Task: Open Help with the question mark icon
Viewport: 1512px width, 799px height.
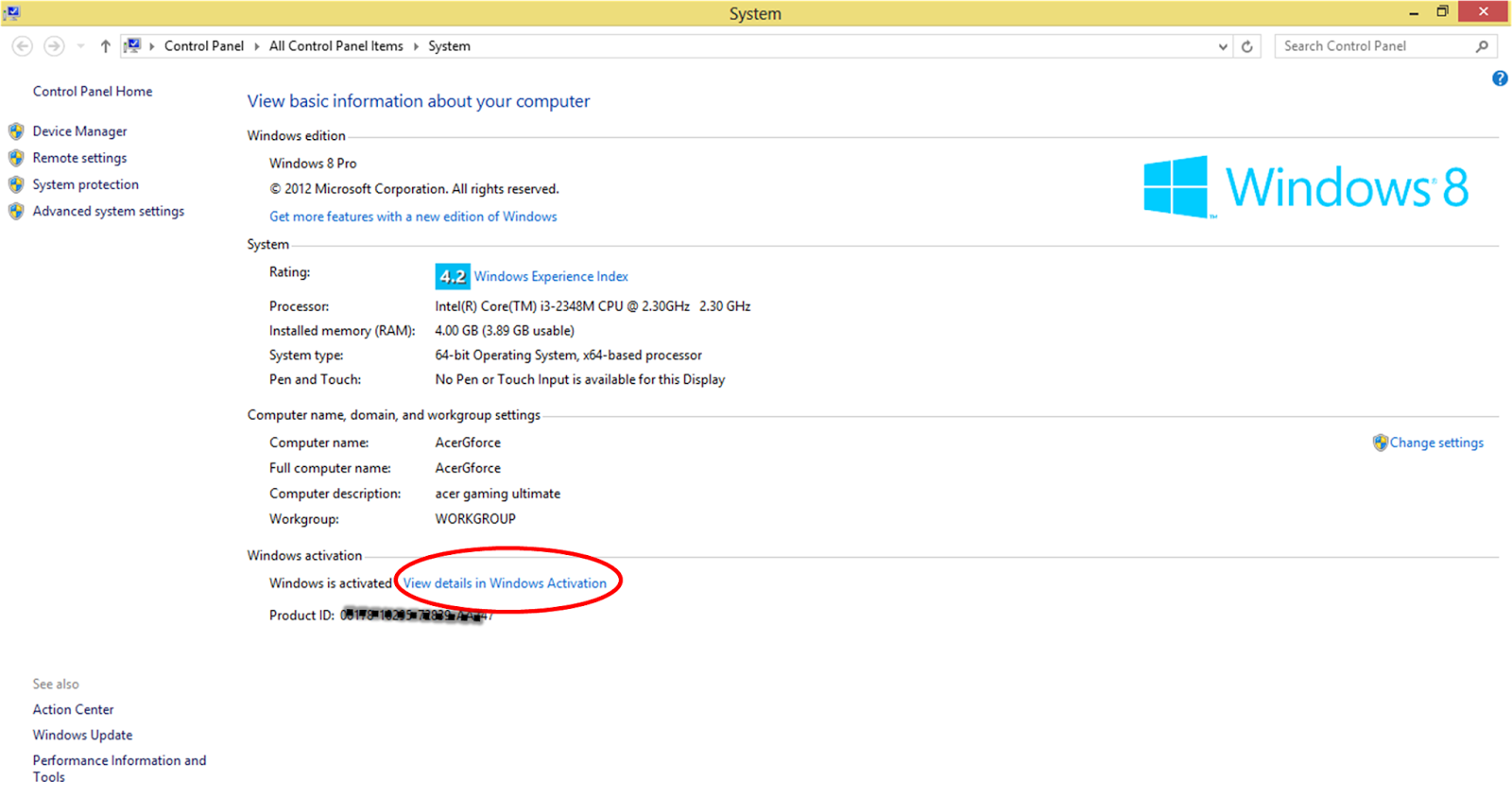Action: pos(1500,78)
